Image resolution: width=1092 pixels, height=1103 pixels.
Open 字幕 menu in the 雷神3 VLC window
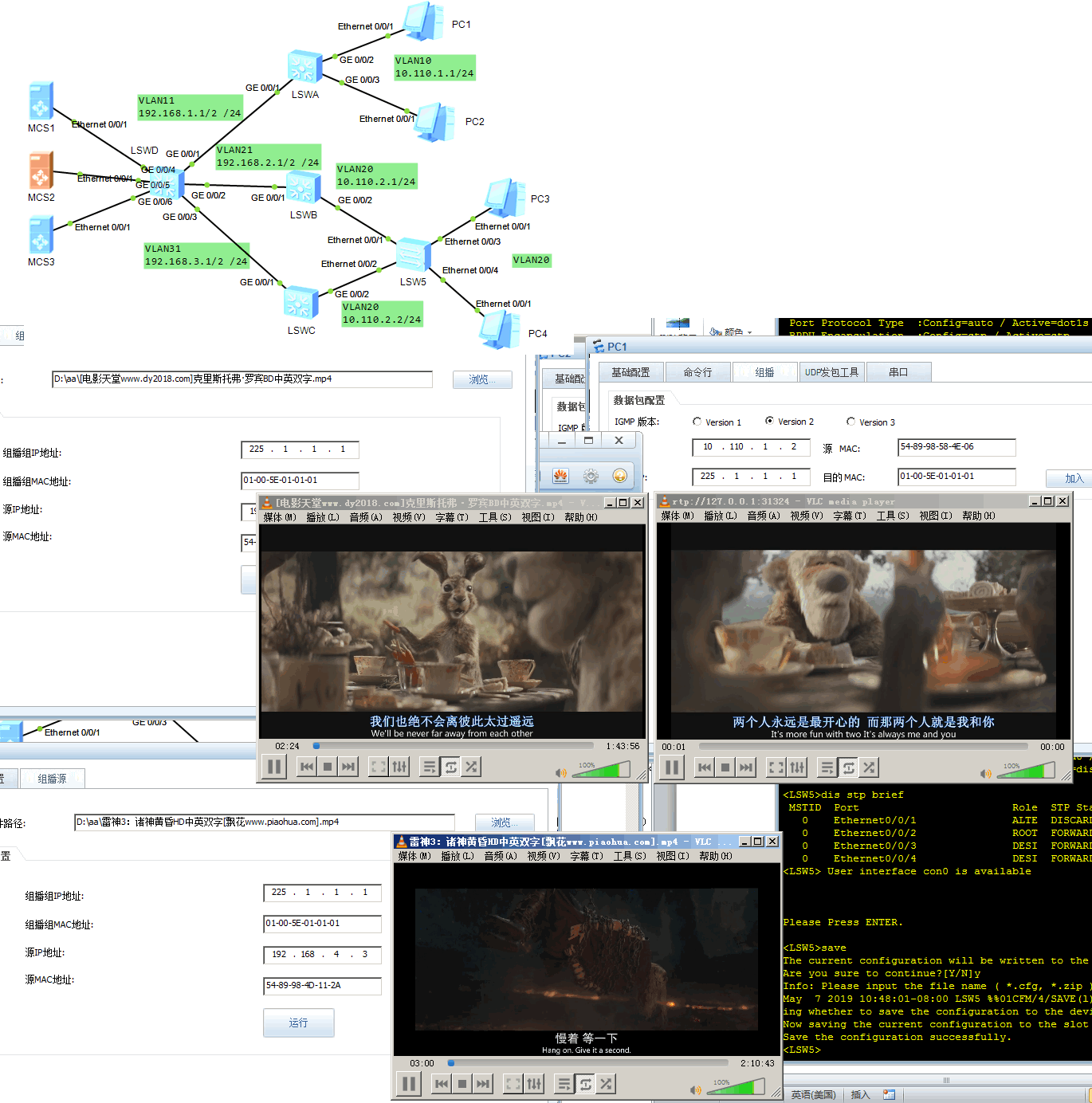click(x=587, y=856)
